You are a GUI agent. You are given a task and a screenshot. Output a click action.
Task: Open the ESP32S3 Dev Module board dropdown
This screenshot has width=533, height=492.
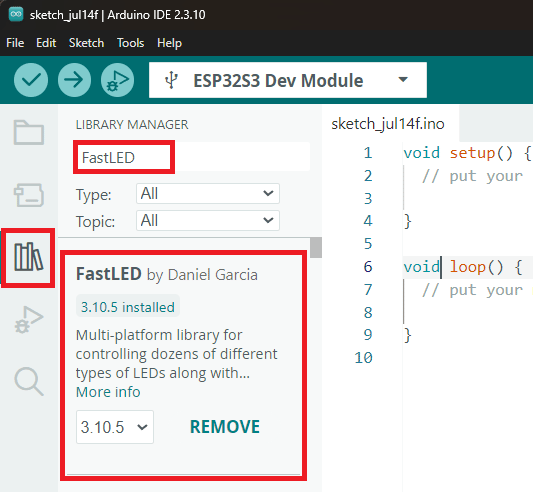[x=288, y=80]
